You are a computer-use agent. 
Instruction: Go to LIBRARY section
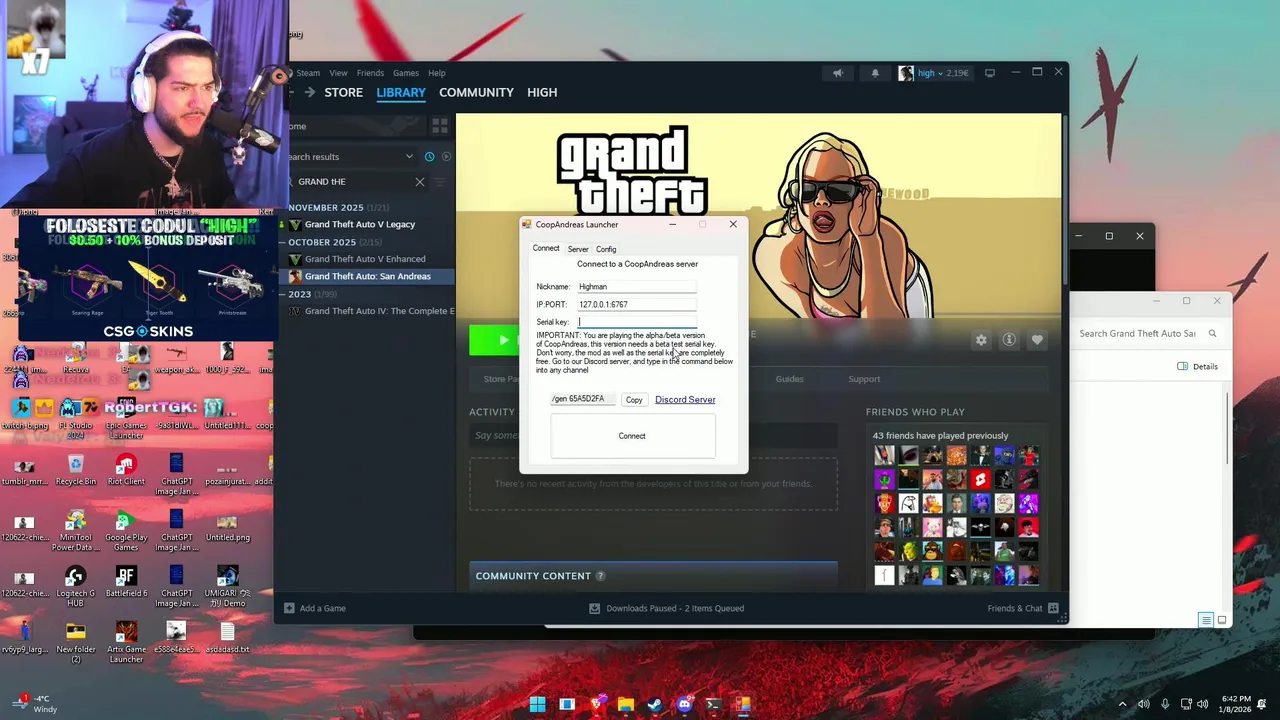click(401, 92)
